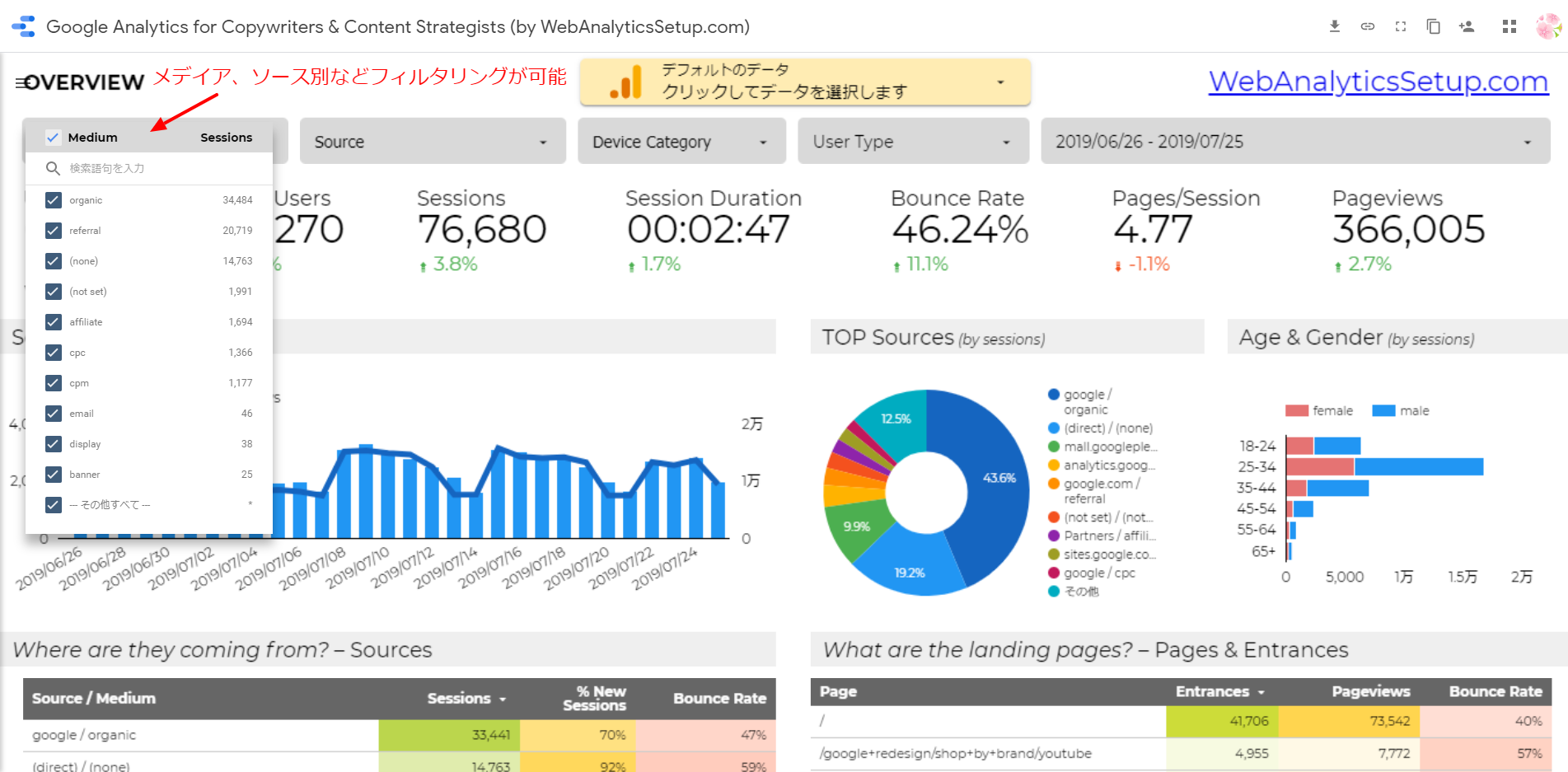Open the Source filter dropdown

pos(432,142)
